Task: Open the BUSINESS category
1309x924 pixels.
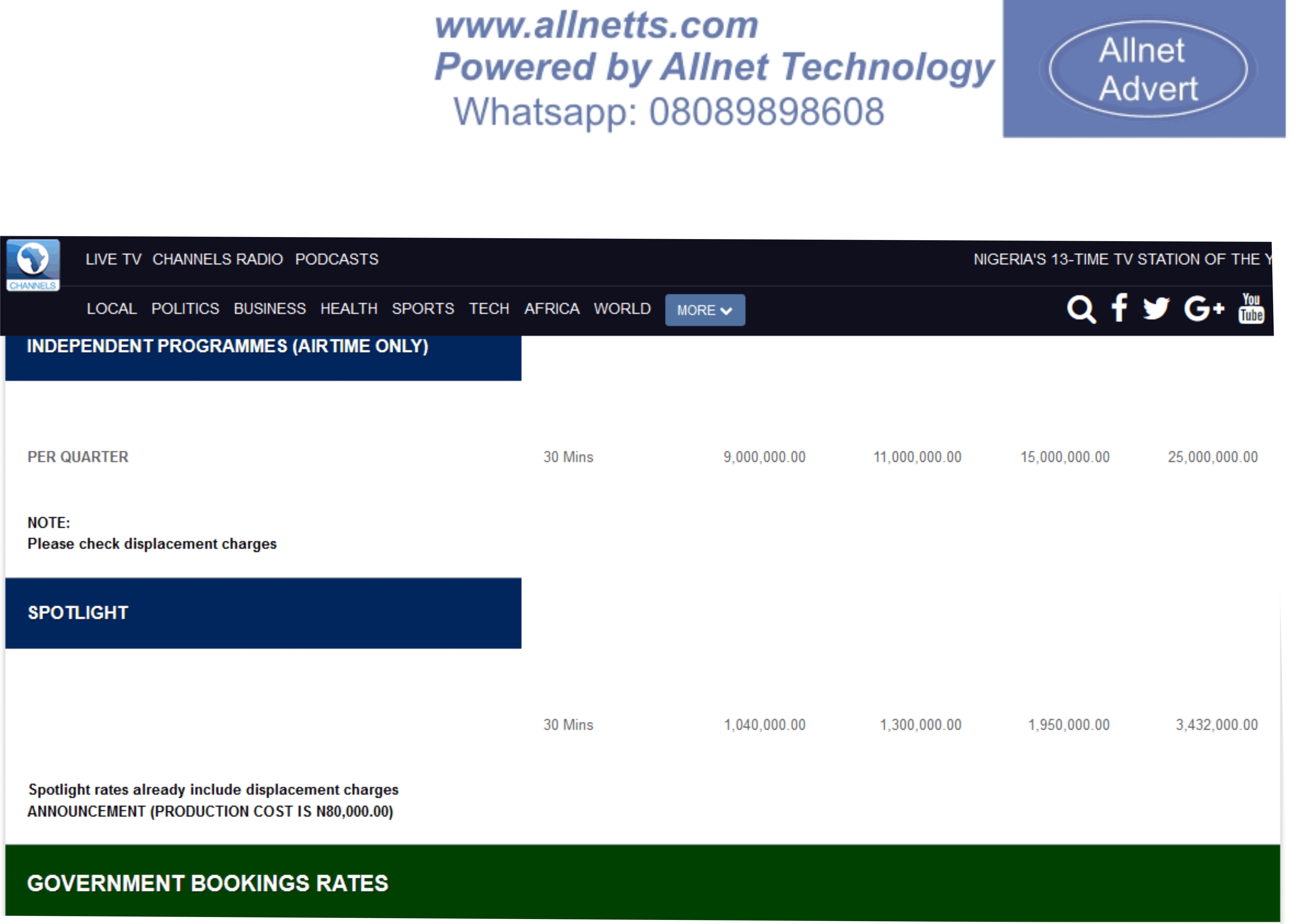Action: tap(270, 309)
